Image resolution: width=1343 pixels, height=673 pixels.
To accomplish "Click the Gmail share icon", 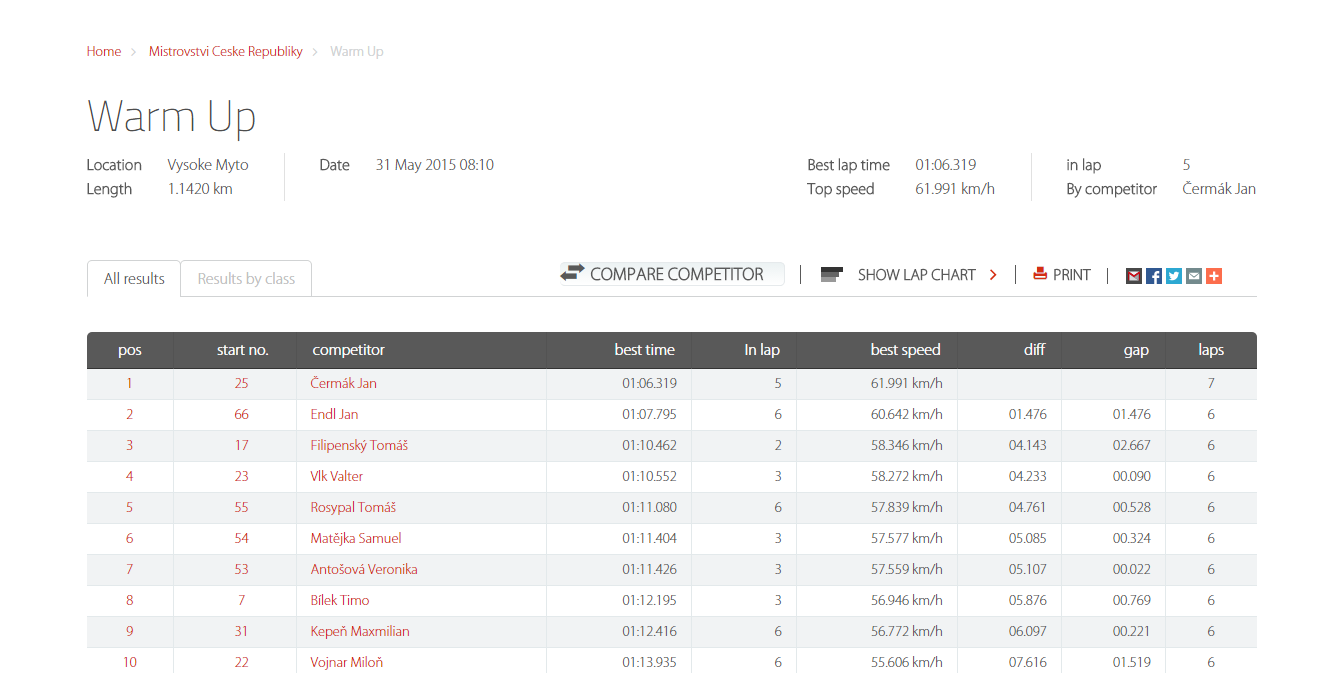I will (x=1134, y=276).
